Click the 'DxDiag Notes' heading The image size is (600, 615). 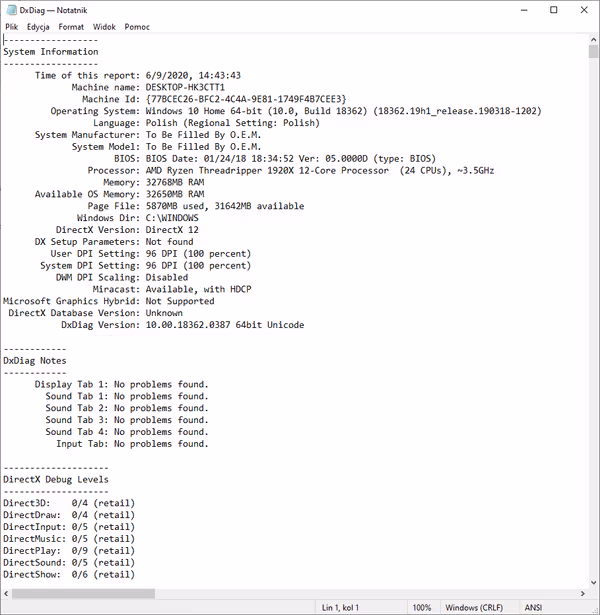coord(35,360)
